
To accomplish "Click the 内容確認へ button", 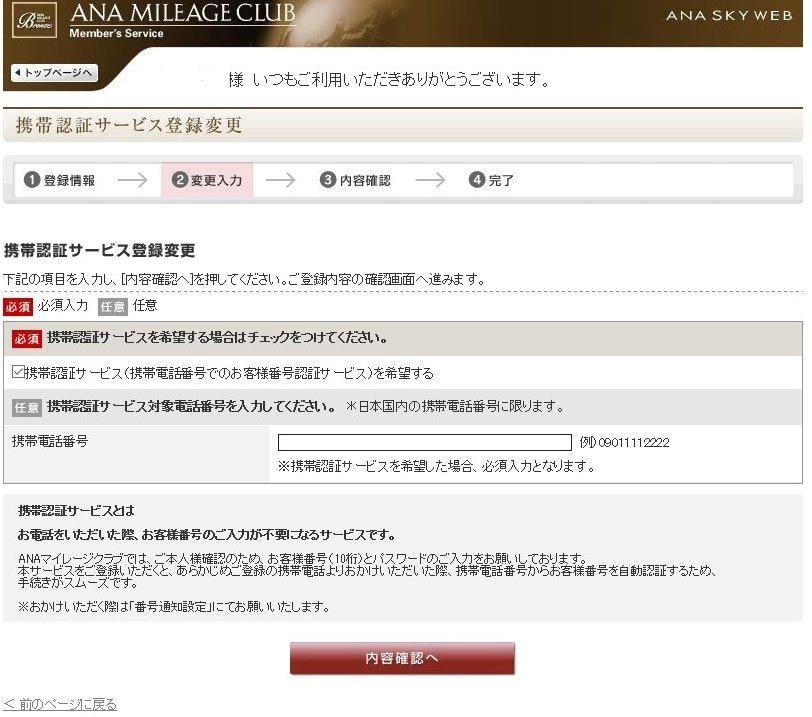I will [402, 659].
